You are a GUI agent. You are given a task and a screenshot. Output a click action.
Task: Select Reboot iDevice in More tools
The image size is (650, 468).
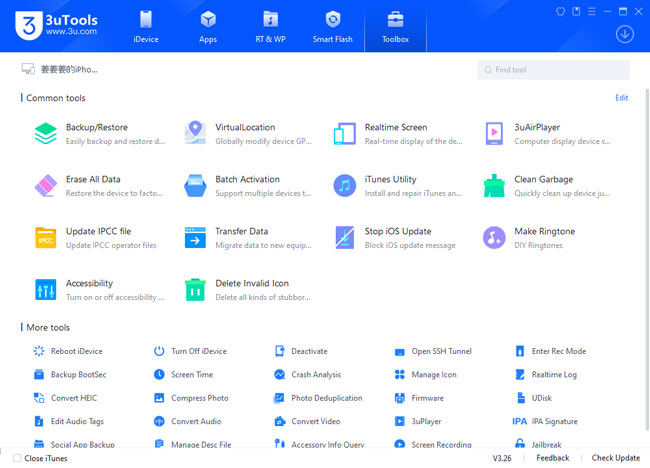tap(76, 351)
